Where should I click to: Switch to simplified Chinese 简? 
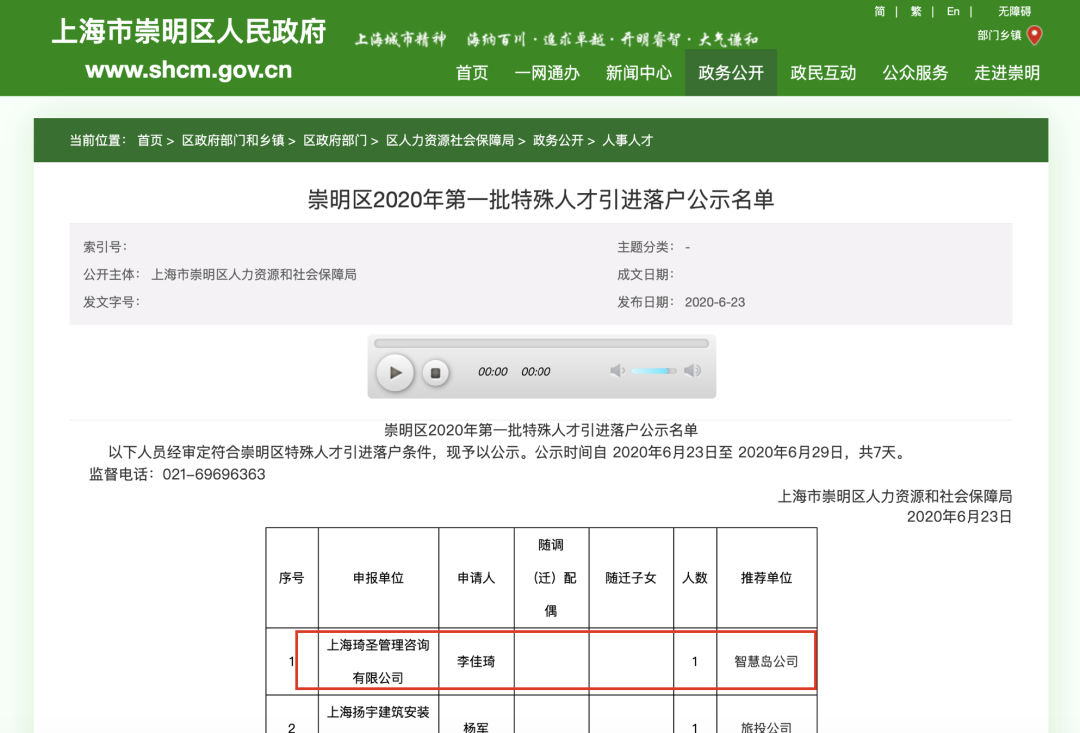(x=880, y=12)
